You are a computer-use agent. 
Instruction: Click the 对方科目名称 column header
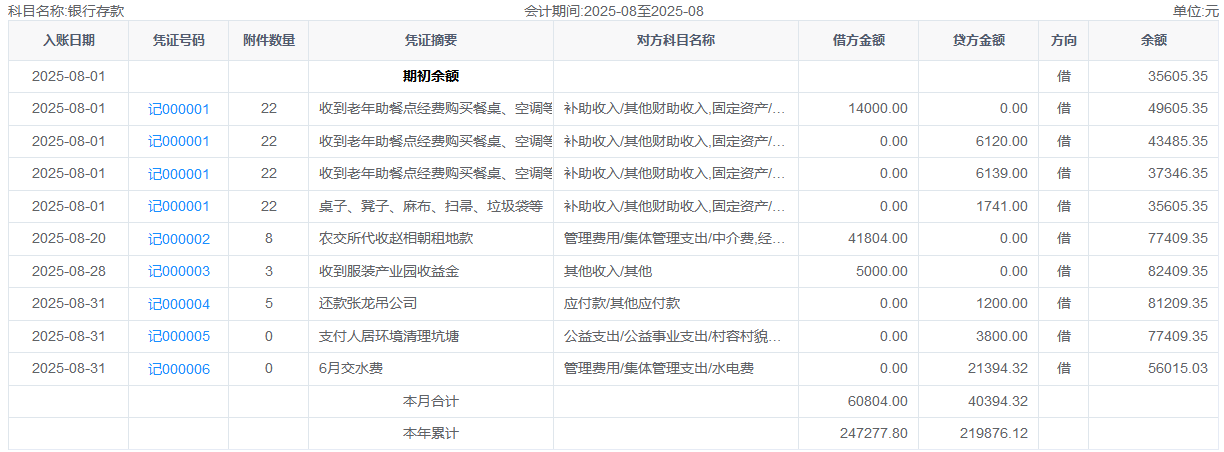[x=676, y=41]
